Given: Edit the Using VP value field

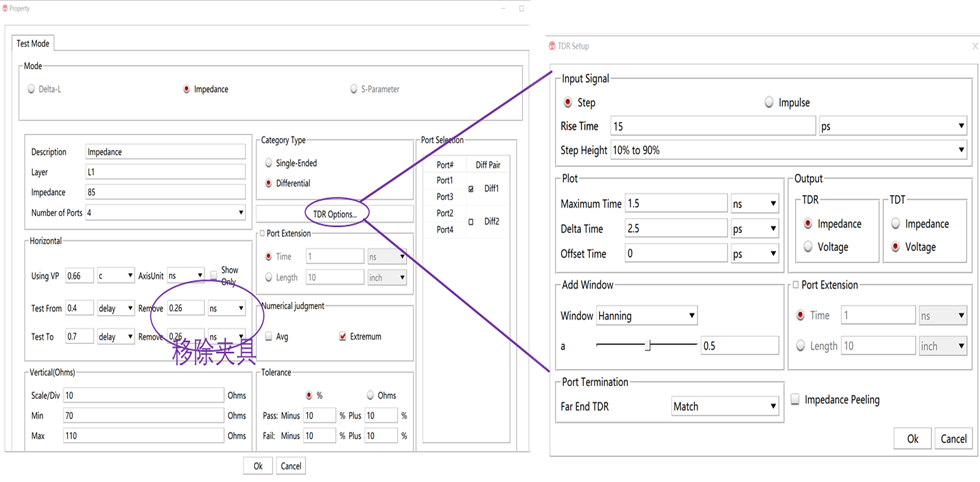Looking at the screenshot, I should (x=79, y=276).
